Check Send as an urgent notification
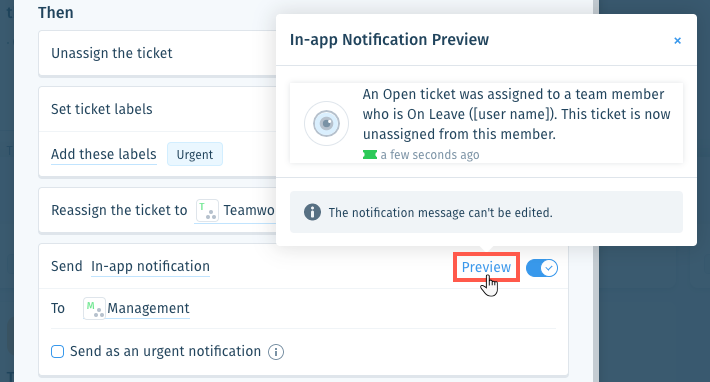 pos(58,352)
